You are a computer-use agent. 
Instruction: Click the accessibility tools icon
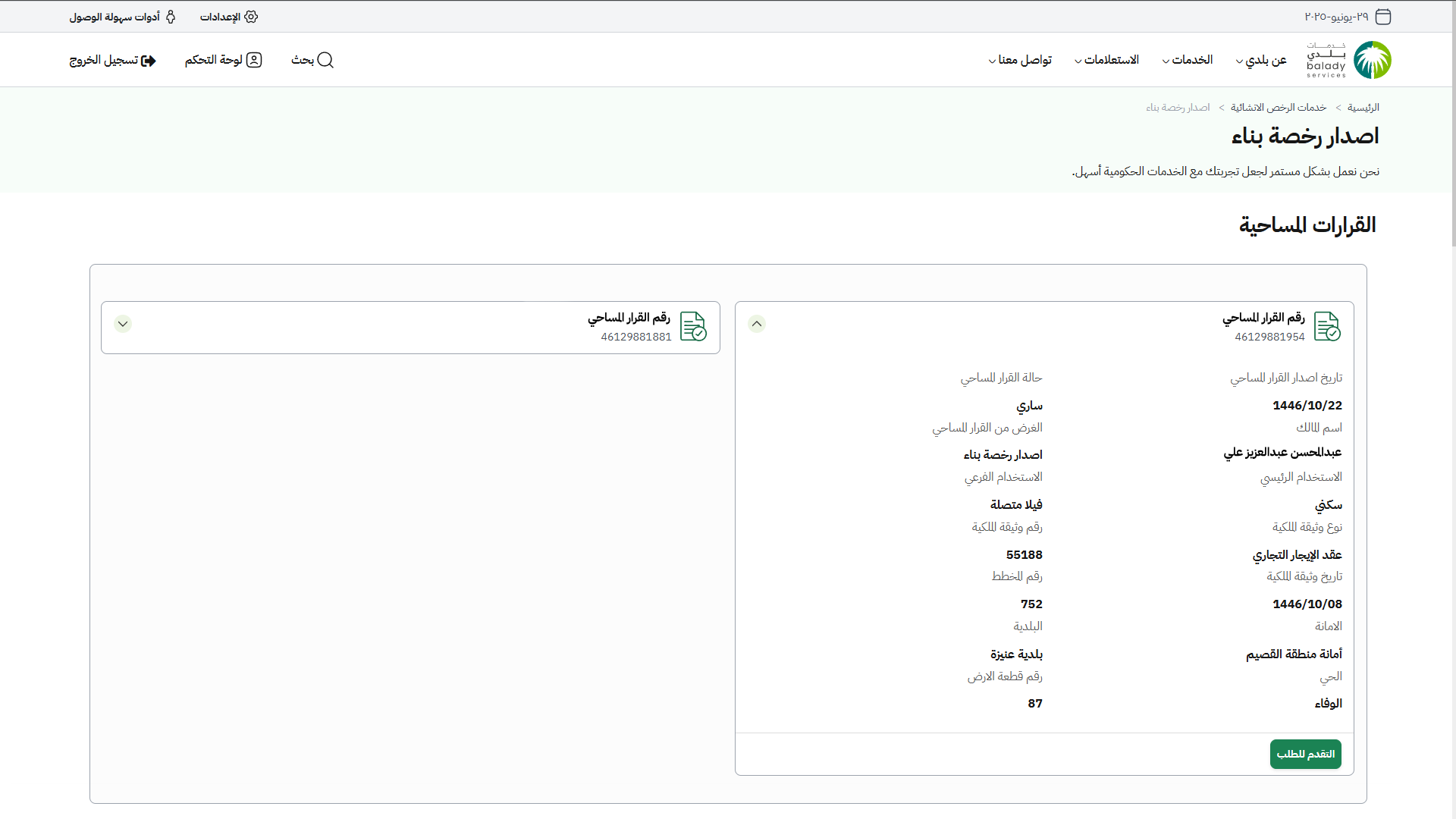pyautogui.click(x=171, y=17)
